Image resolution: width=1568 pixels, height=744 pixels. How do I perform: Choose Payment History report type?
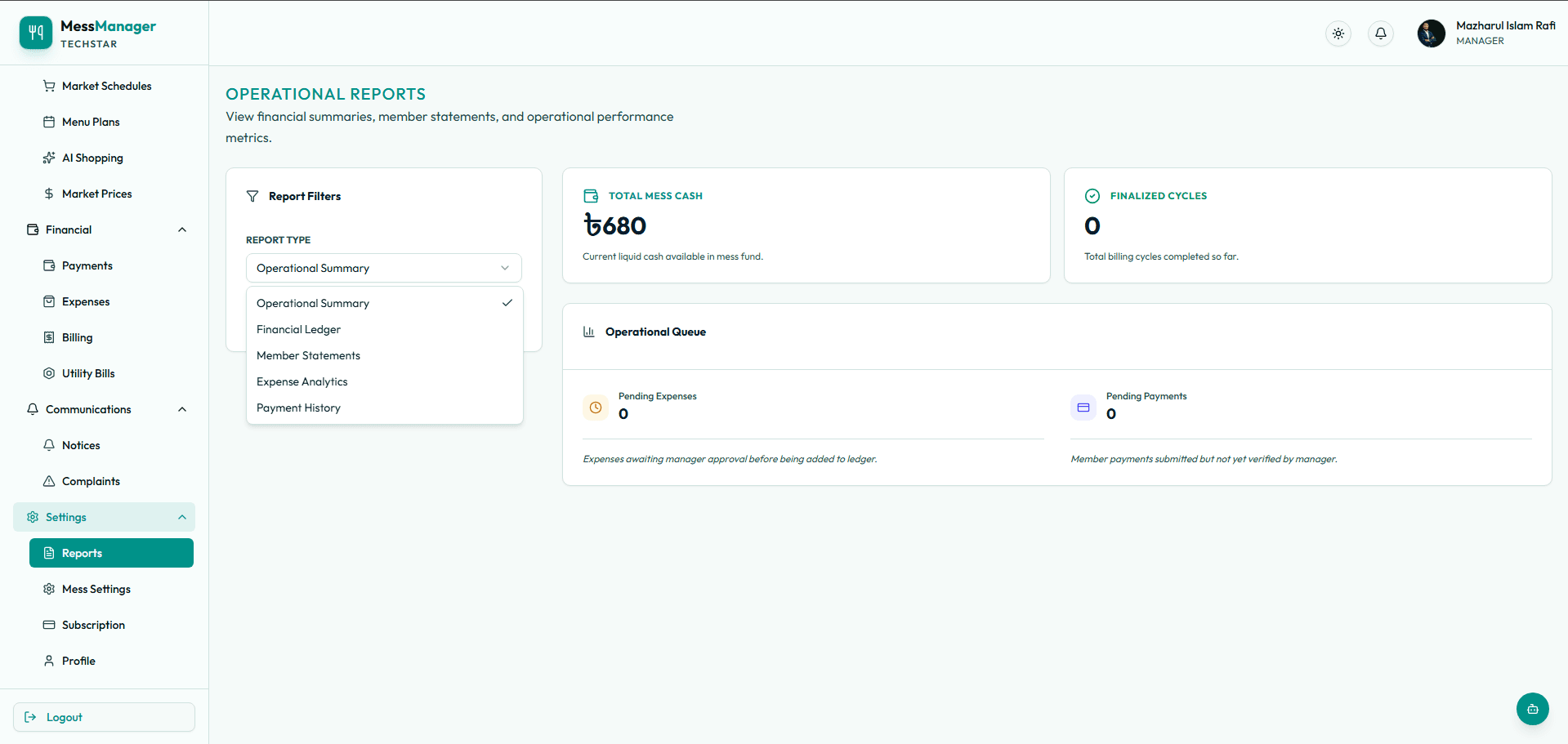pyautogui.click(x=384, y=408)
